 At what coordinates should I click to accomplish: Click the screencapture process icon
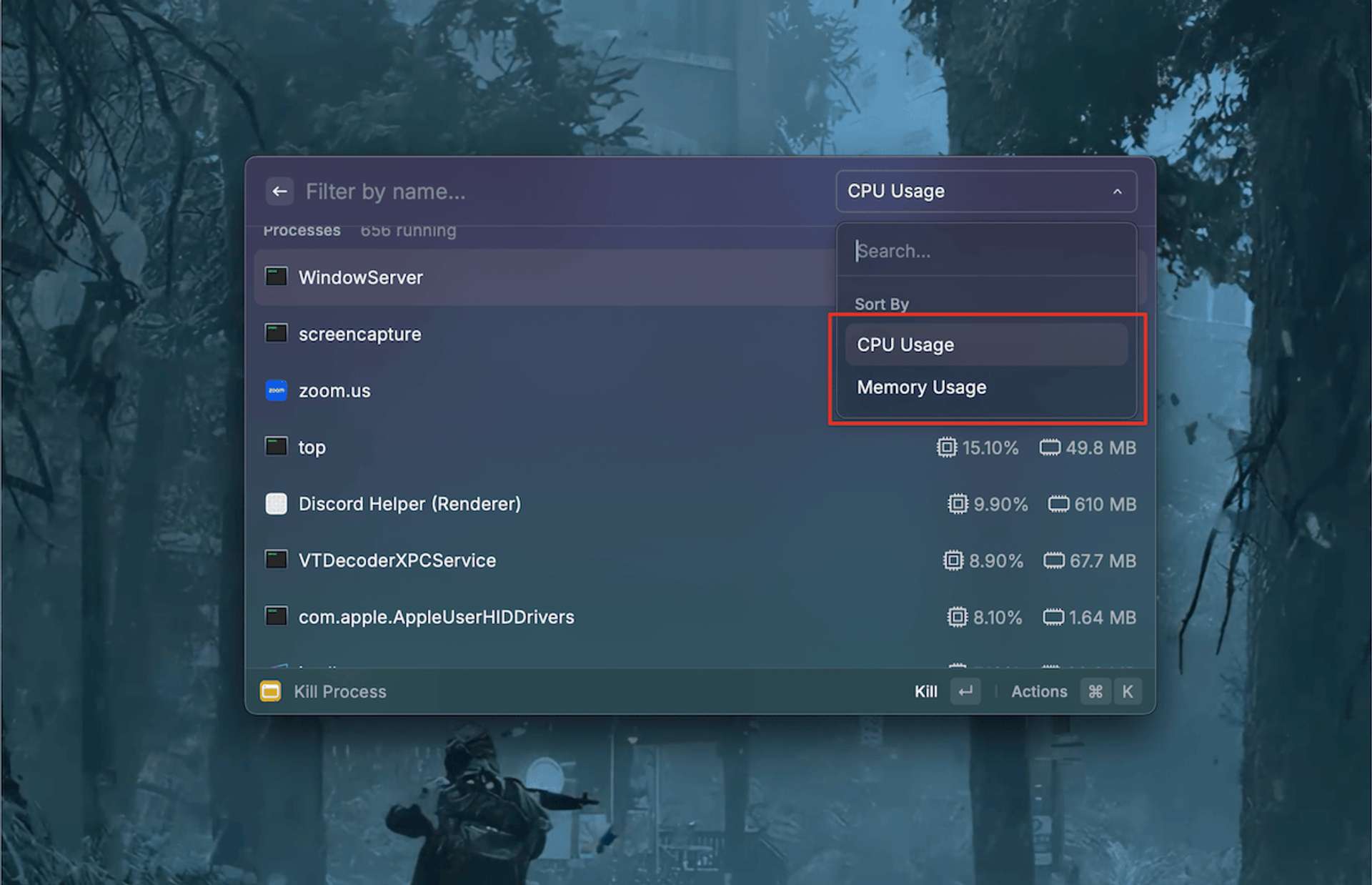coord(277,333)
